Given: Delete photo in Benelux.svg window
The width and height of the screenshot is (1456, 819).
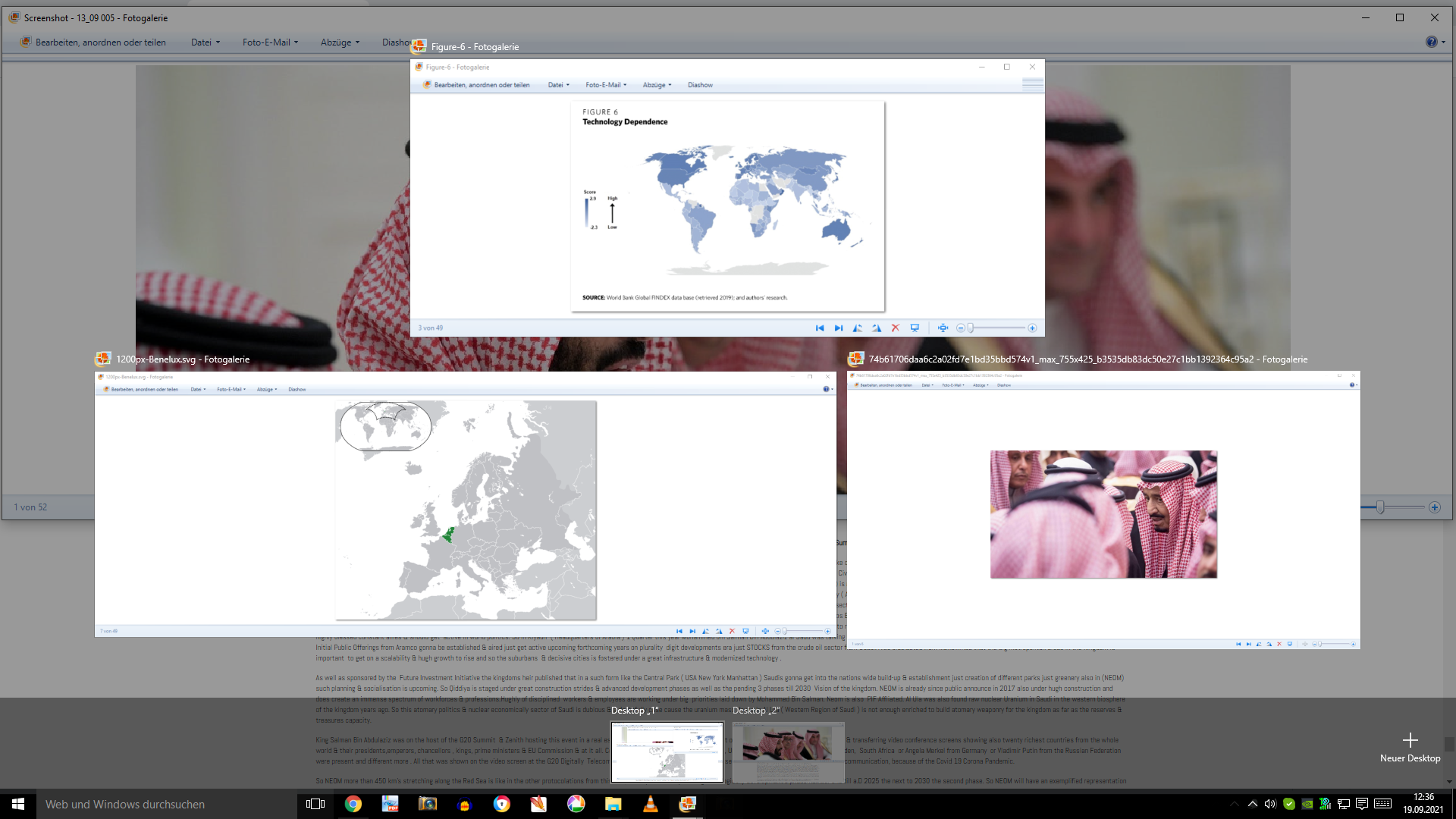Looking at the screenshot, I should pos(732,631).
